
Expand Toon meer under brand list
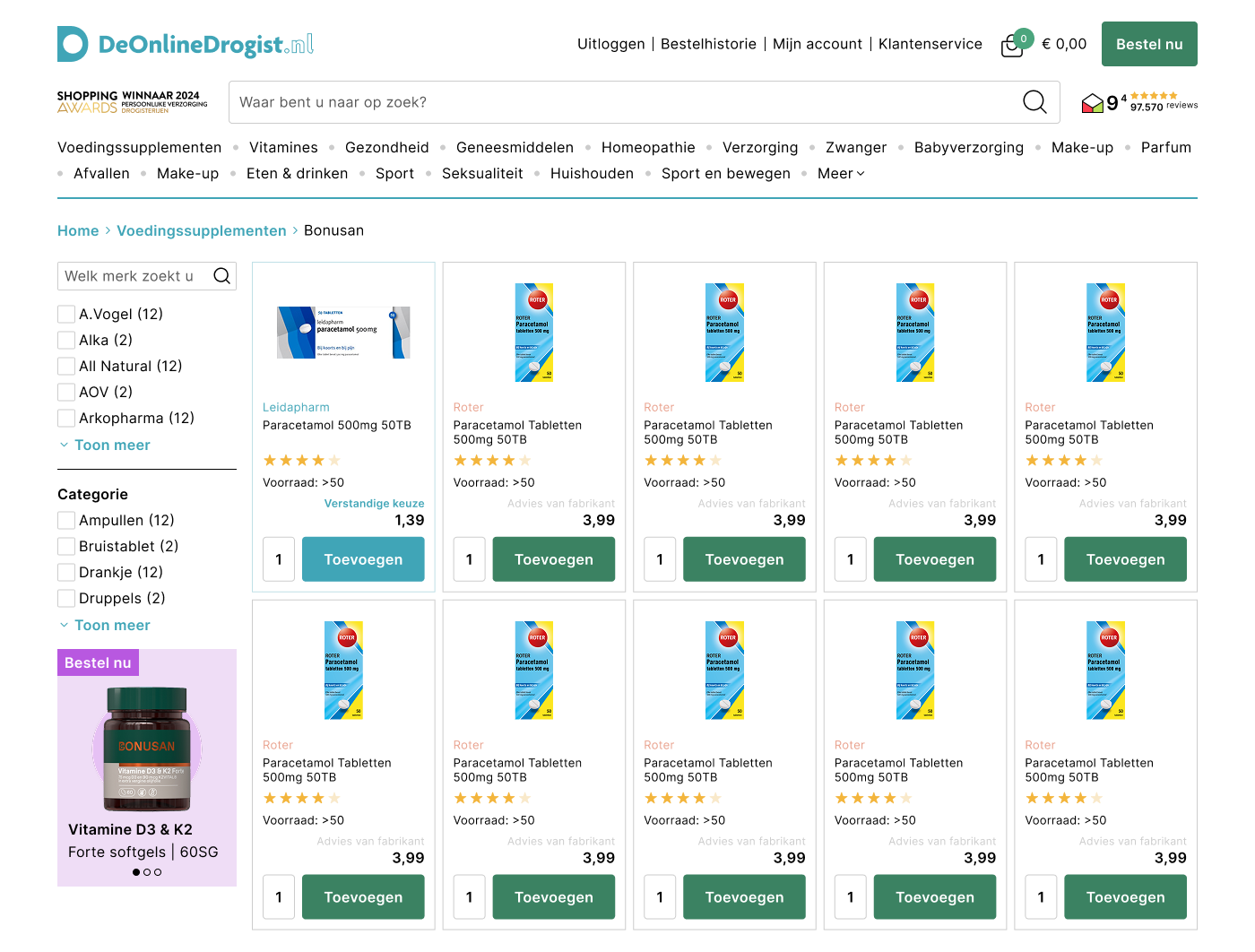point(104,445)
